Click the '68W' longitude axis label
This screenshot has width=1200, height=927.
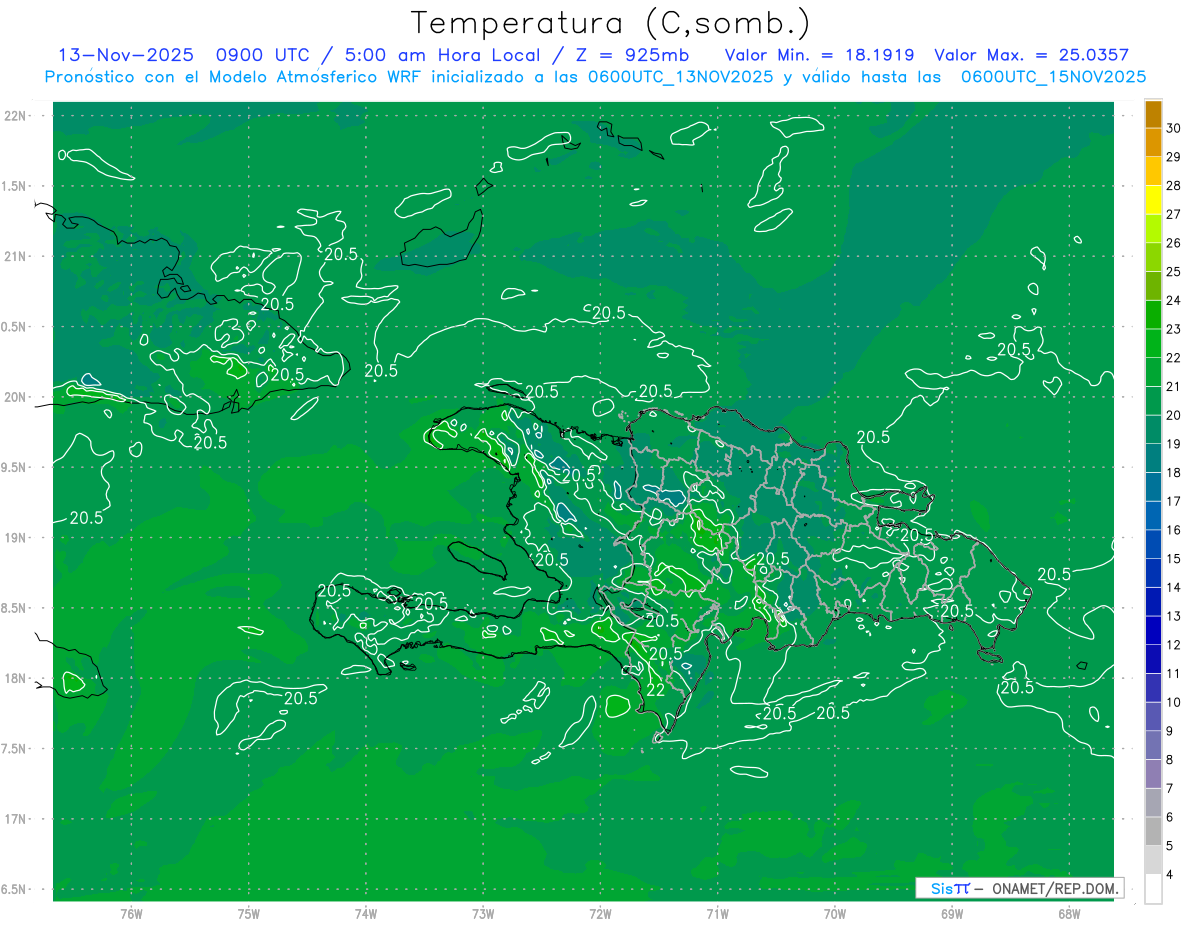click(x=1069, y=913)
